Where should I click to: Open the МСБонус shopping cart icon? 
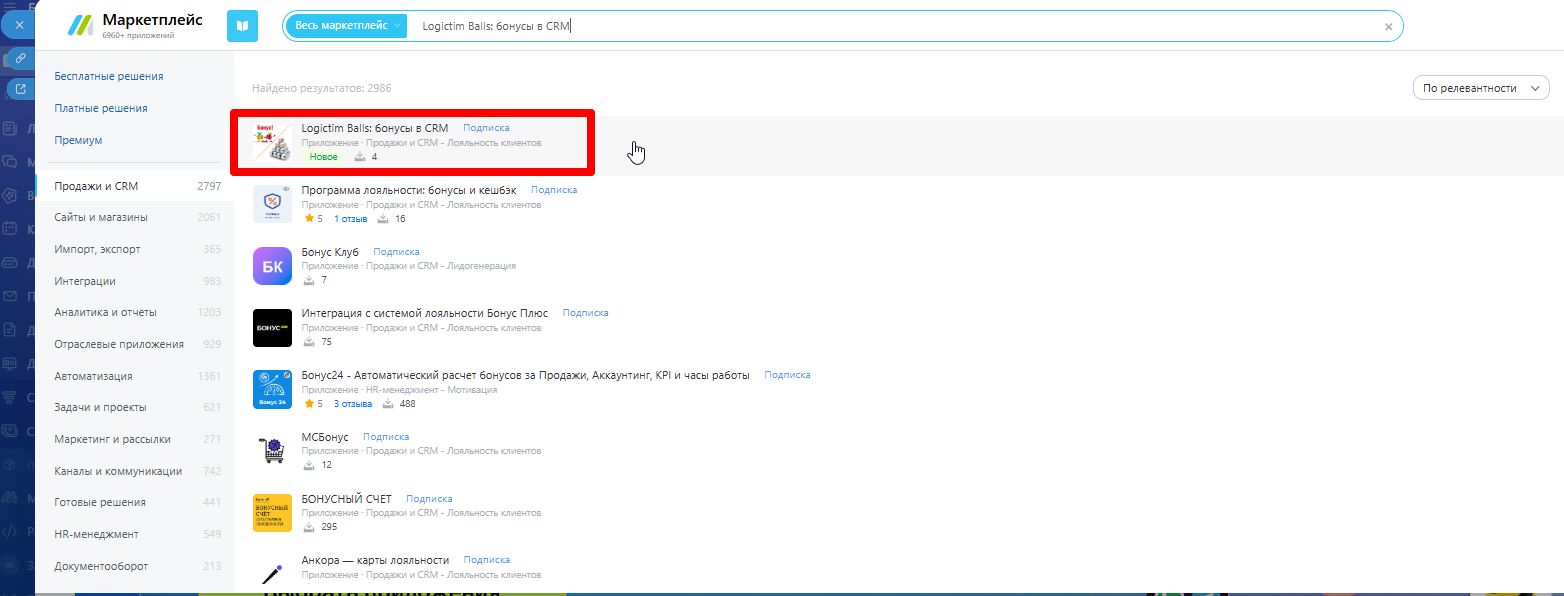272,451
